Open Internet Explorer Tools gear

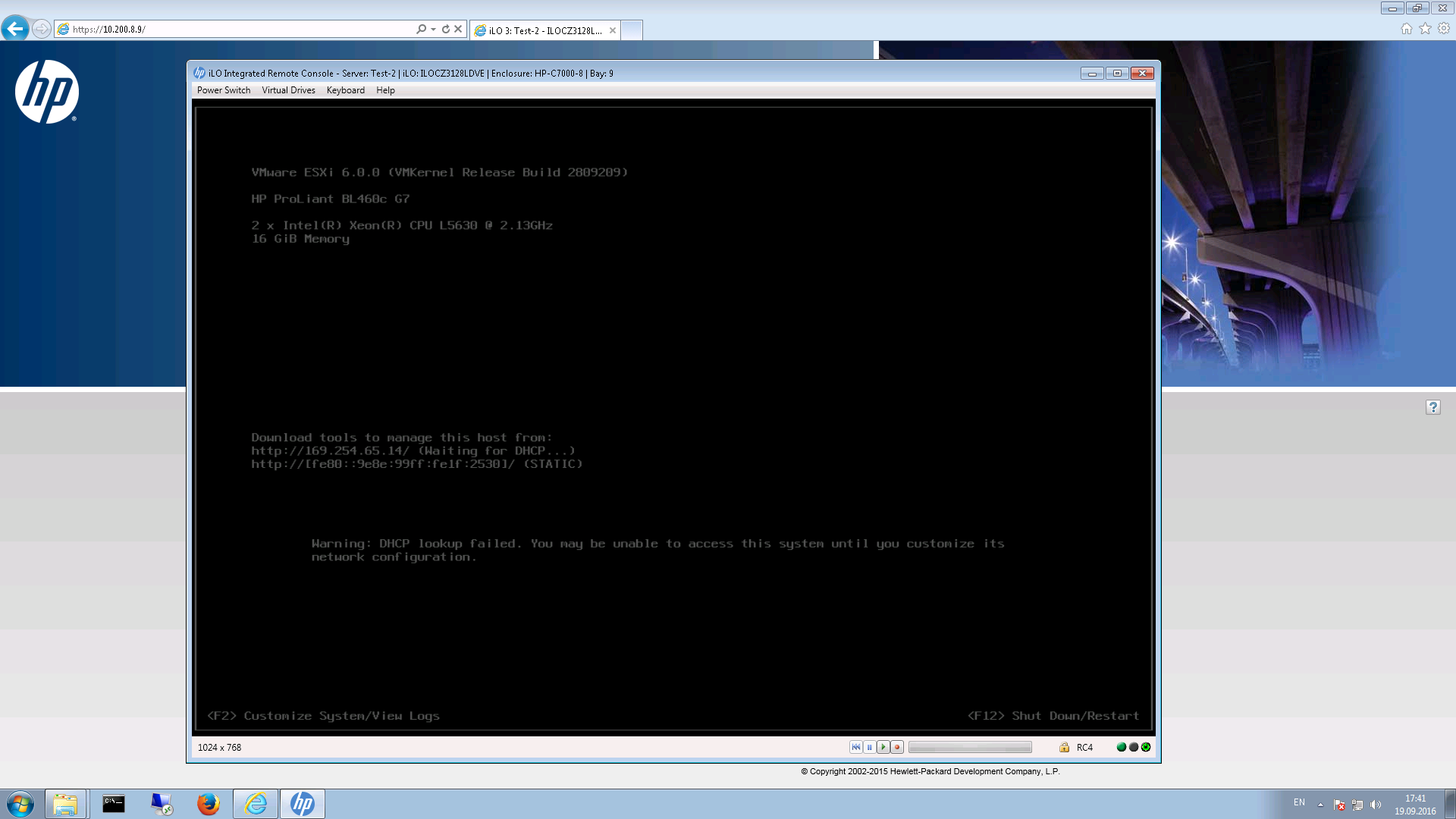coord(1444,28)
